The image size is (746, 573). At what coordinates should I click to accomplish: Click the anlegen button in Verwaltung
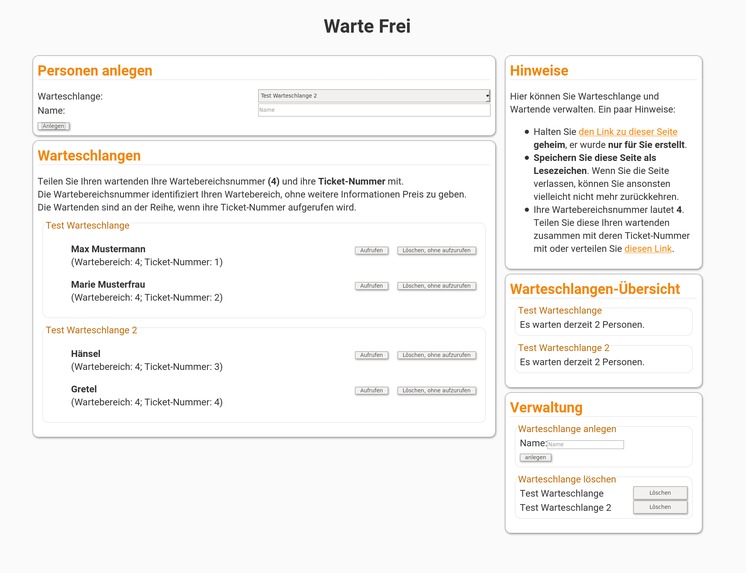pos(536,457)
